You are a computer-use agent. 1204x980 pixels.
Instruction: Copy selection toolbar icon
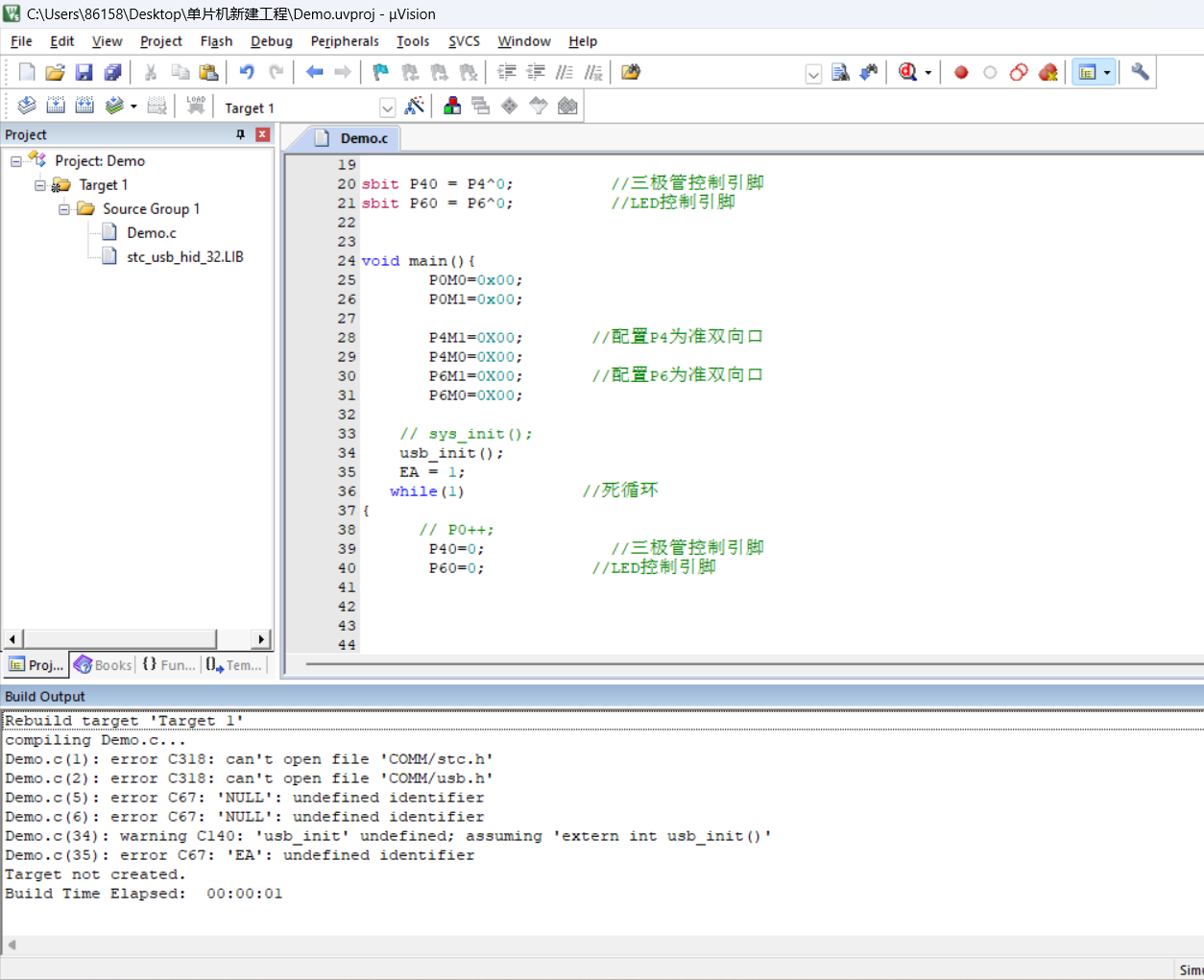click(x=180, y=72)
